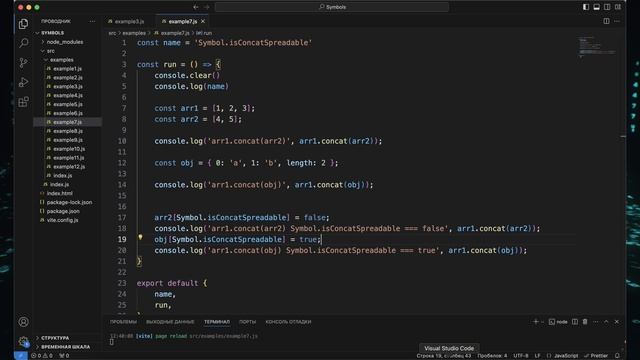
Task: Open the Source Control view
Action: [x=23, y=62]
